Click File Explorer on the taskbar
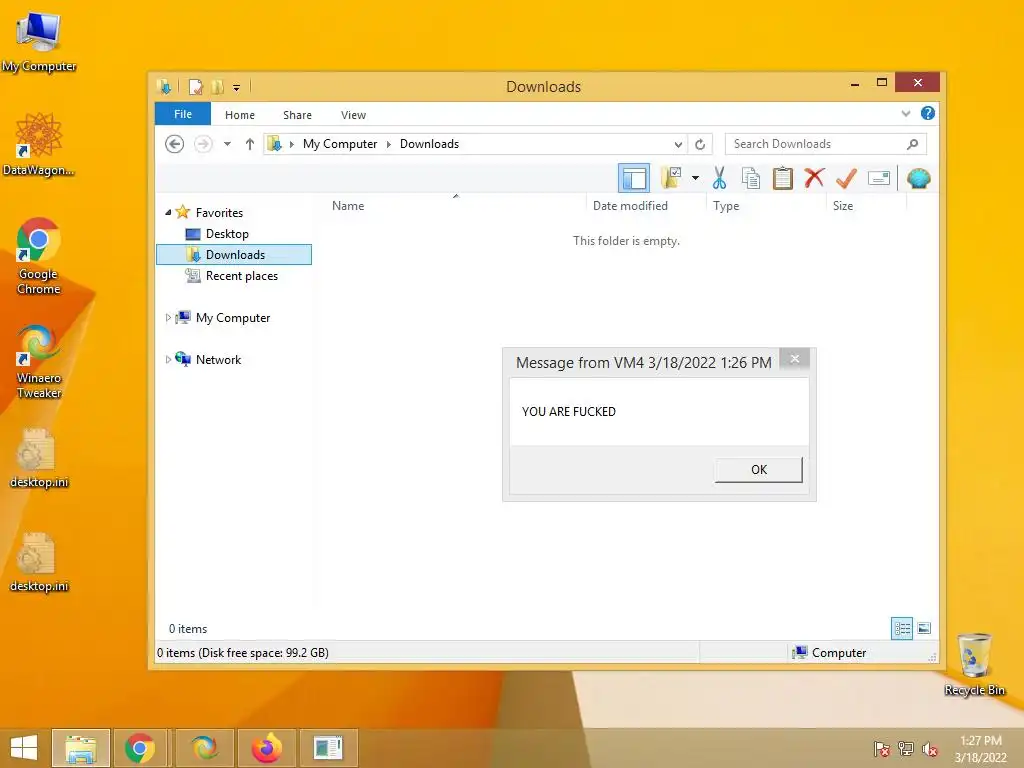This screenshot has height=768, width=1024. [81, 748]
